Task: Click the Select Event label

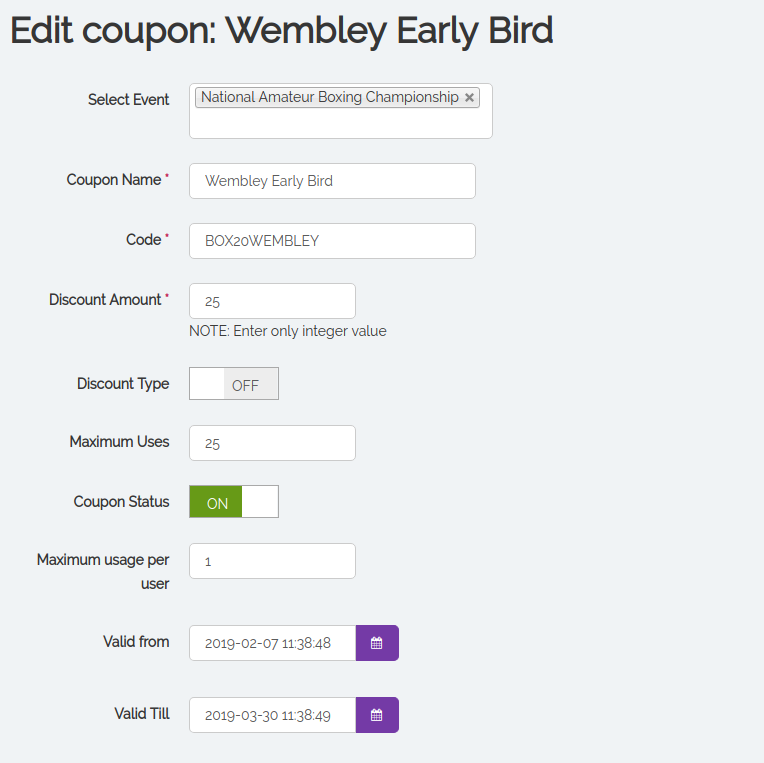Action: coord(128,100)
